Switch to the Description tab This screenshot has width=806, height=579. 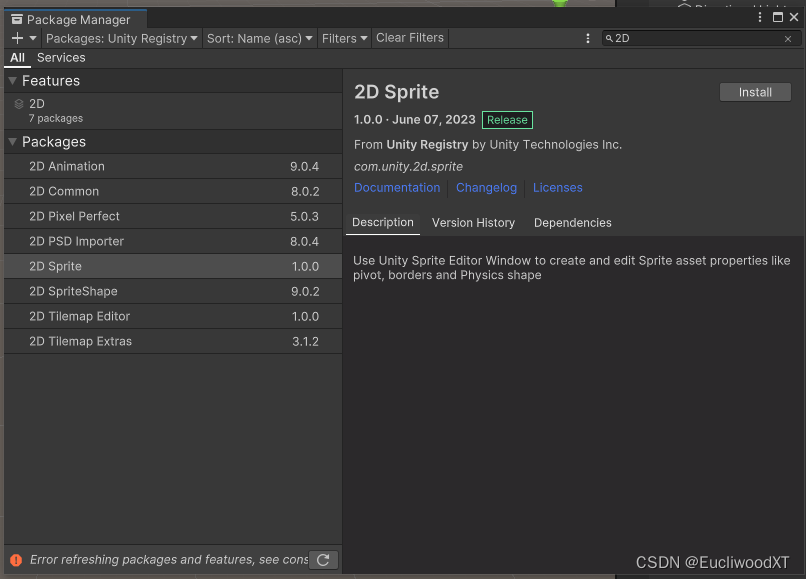(x=383, y=223)
